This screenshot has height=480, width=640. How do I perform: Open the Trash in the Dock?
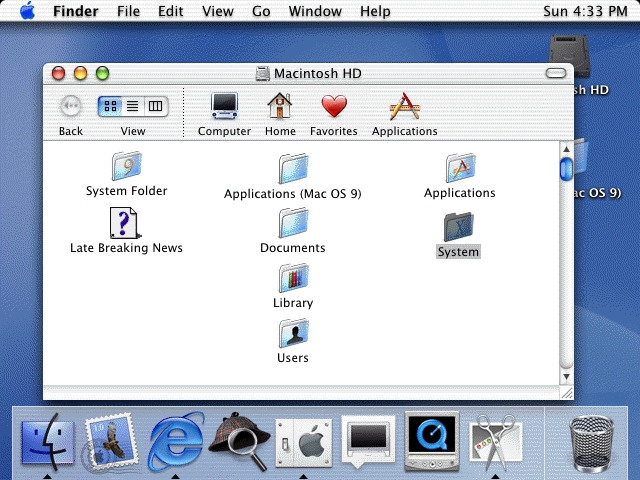coord(591,443)
